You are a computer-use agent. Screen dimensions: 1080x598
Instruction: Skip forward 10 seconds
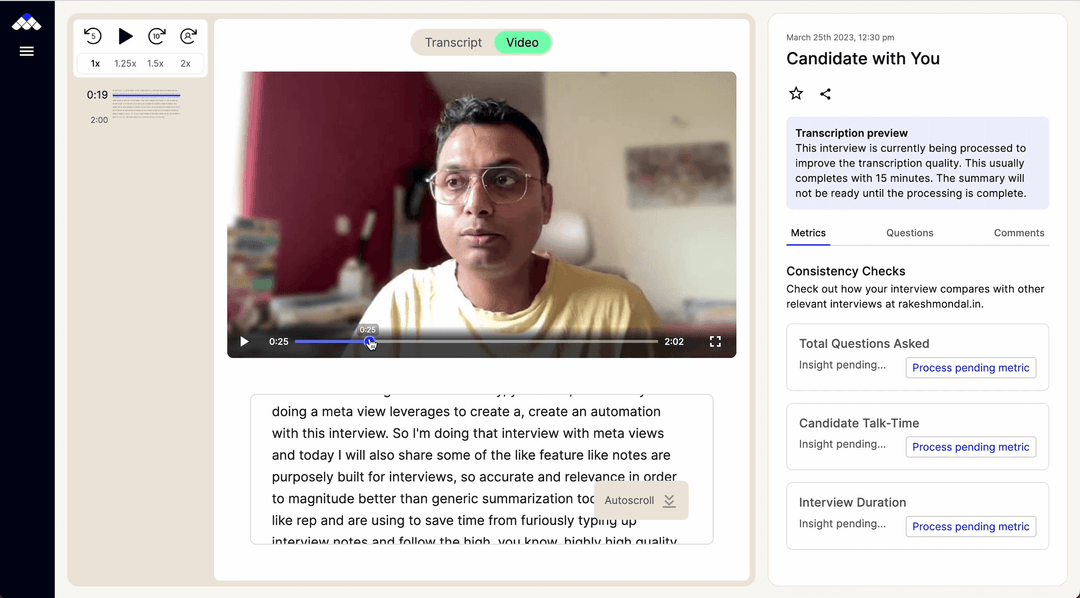tap(157, 36)
